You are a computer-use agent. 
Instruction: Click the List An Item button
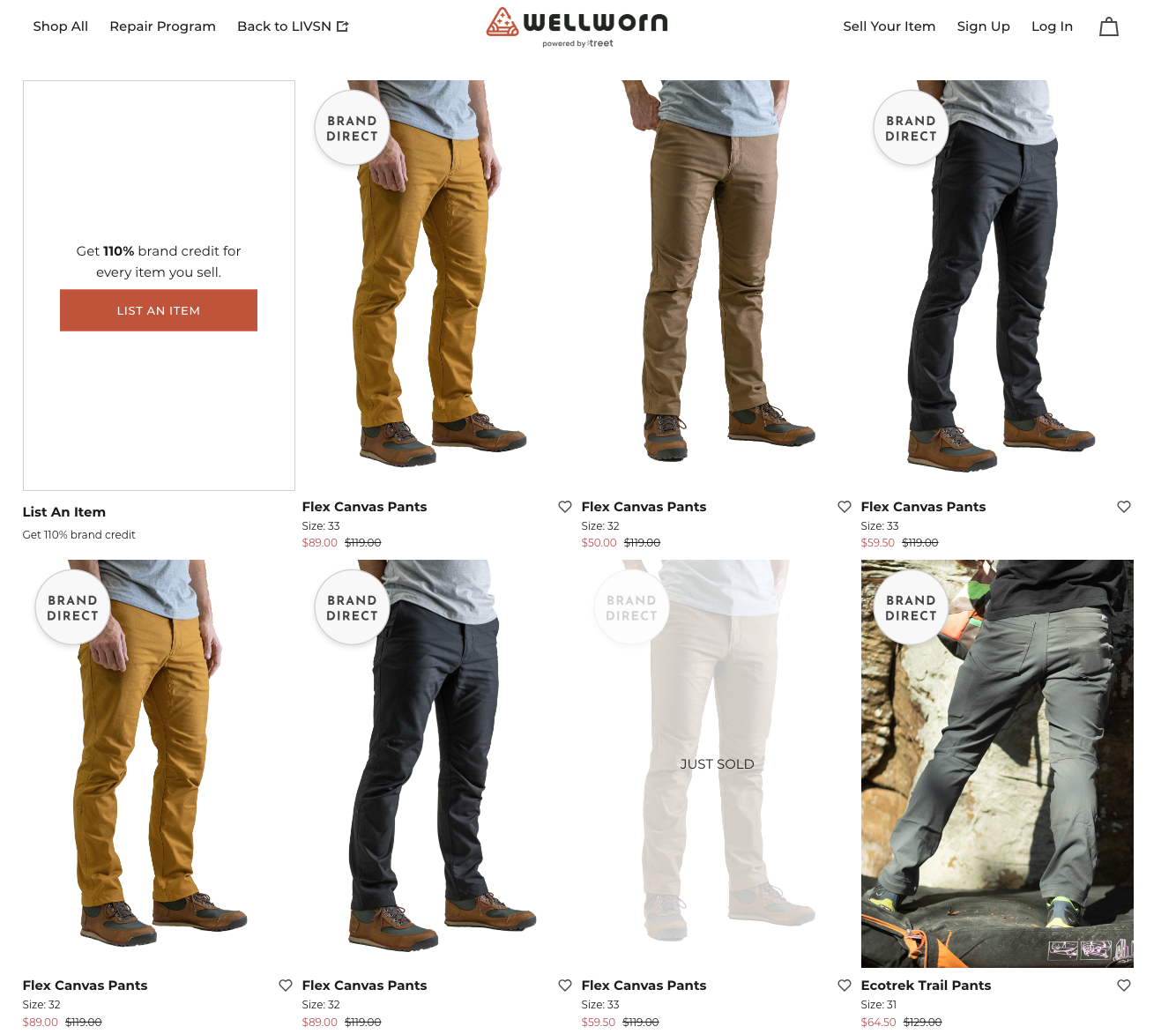click(x=159, y=310)
